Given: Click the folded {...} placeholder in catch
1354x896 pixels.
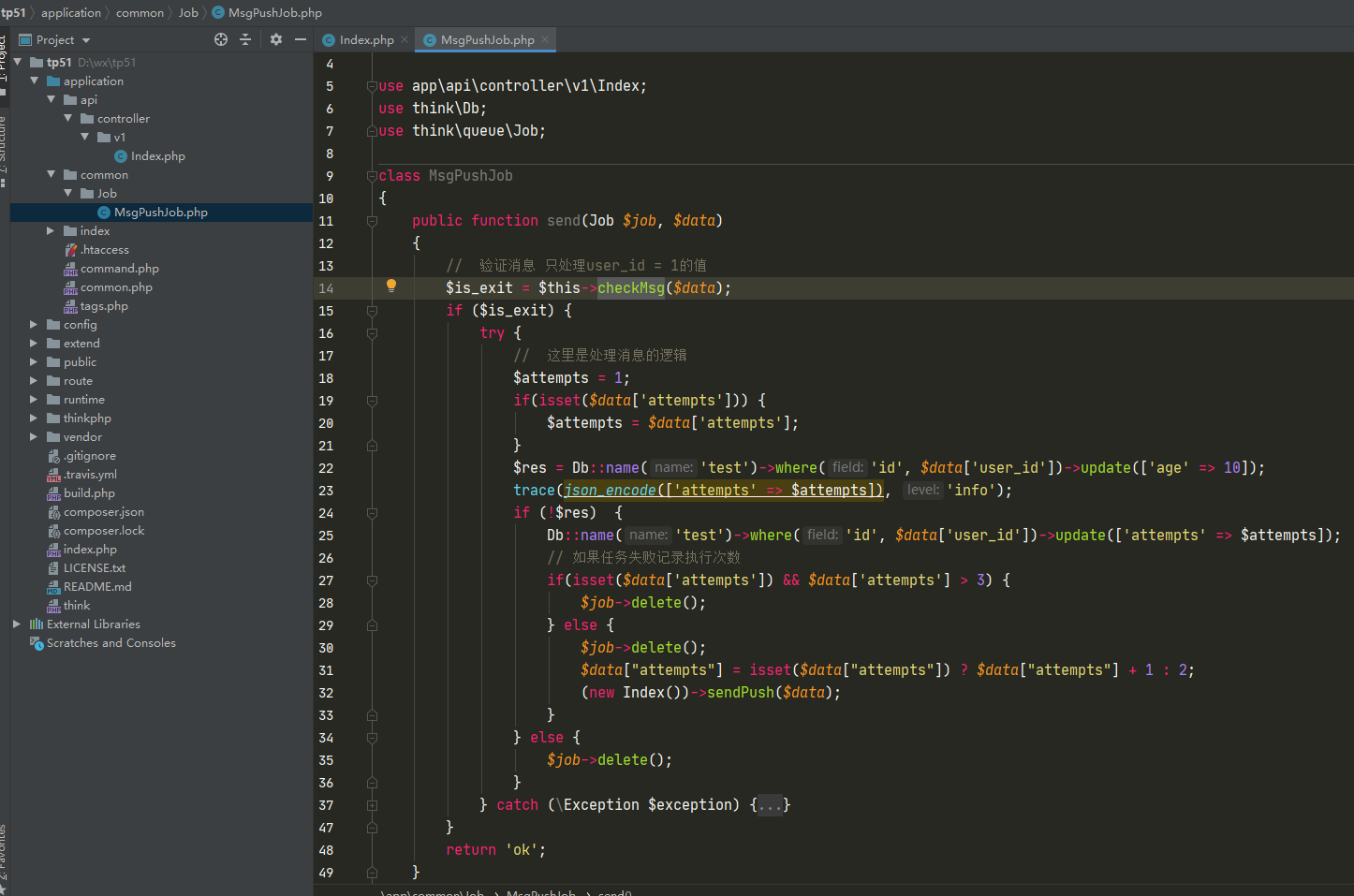Looking at the screenshot, I should (x=770, y=804).
